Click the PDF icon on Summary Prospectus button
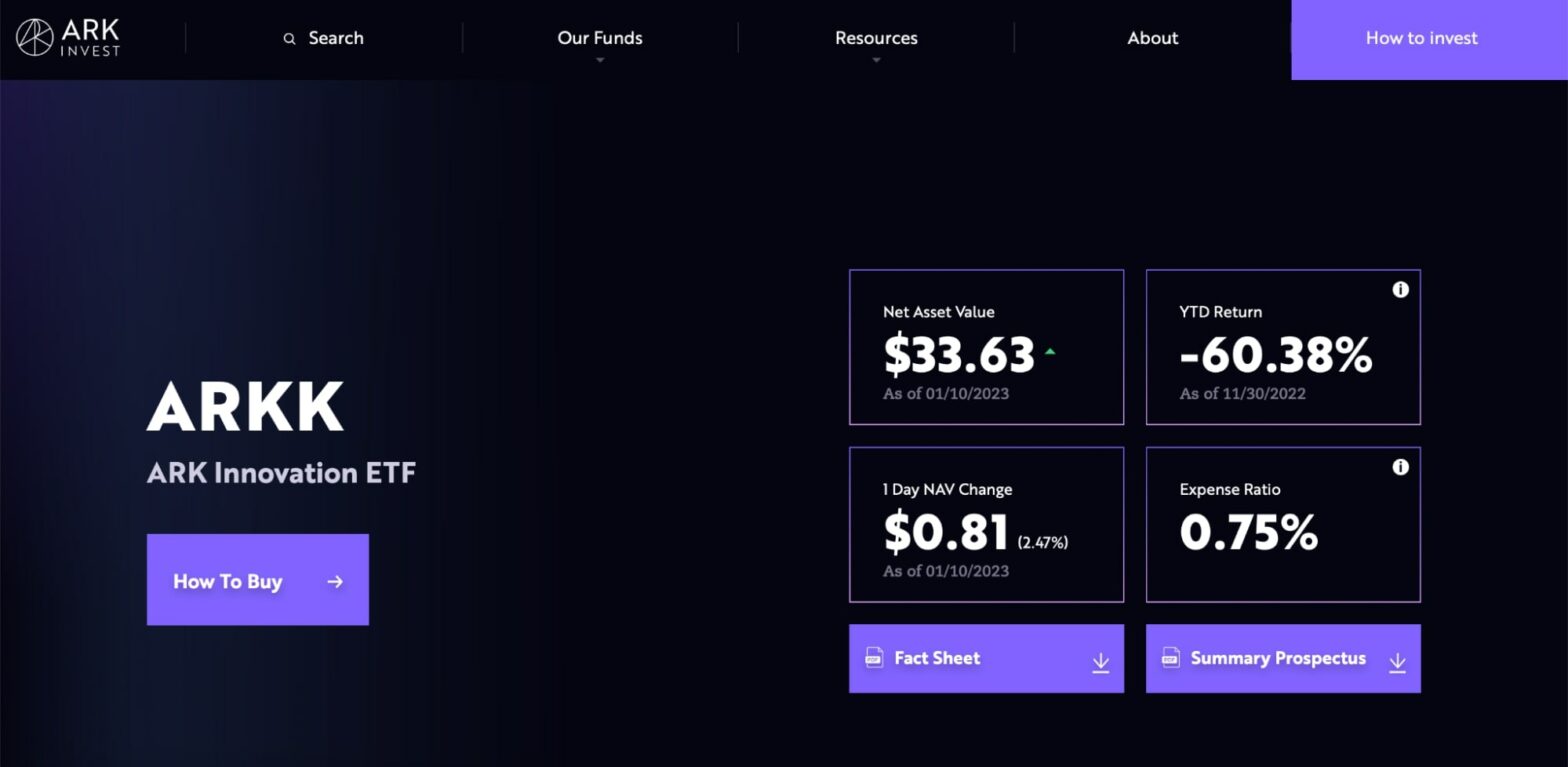The width and height of the screenshot is (1568, 767). [x=1170, y=658]
